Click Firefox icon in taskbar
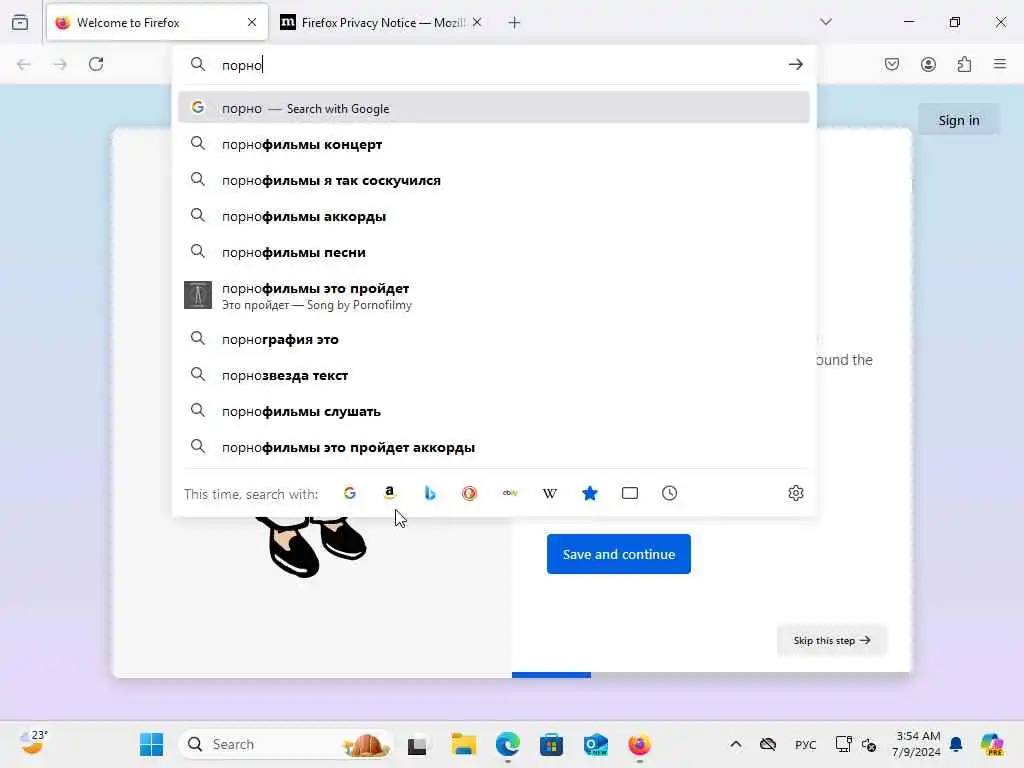The width and height of the screenshot is (1024, 768). click(x=639, y=744)
